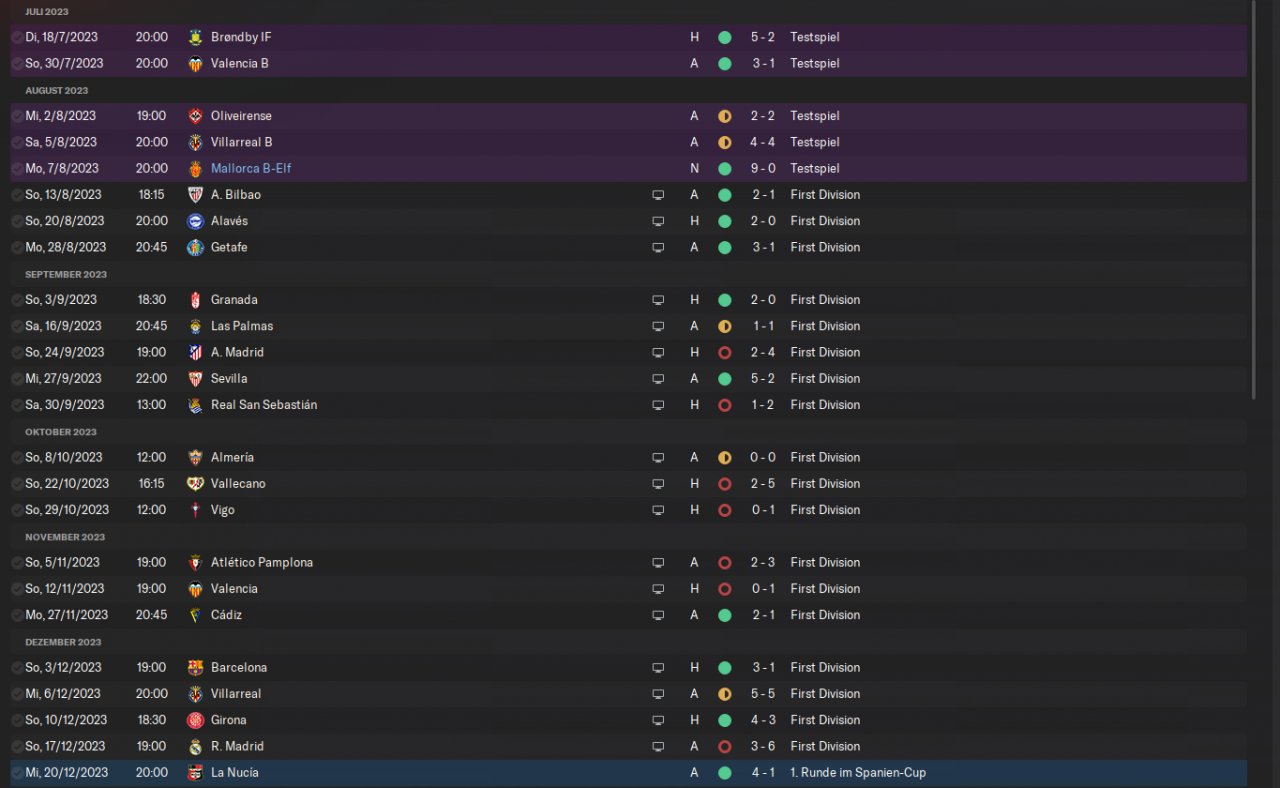
Task: Click the DEZEMBER 2023 month header
Action: [x=63, y=642]
